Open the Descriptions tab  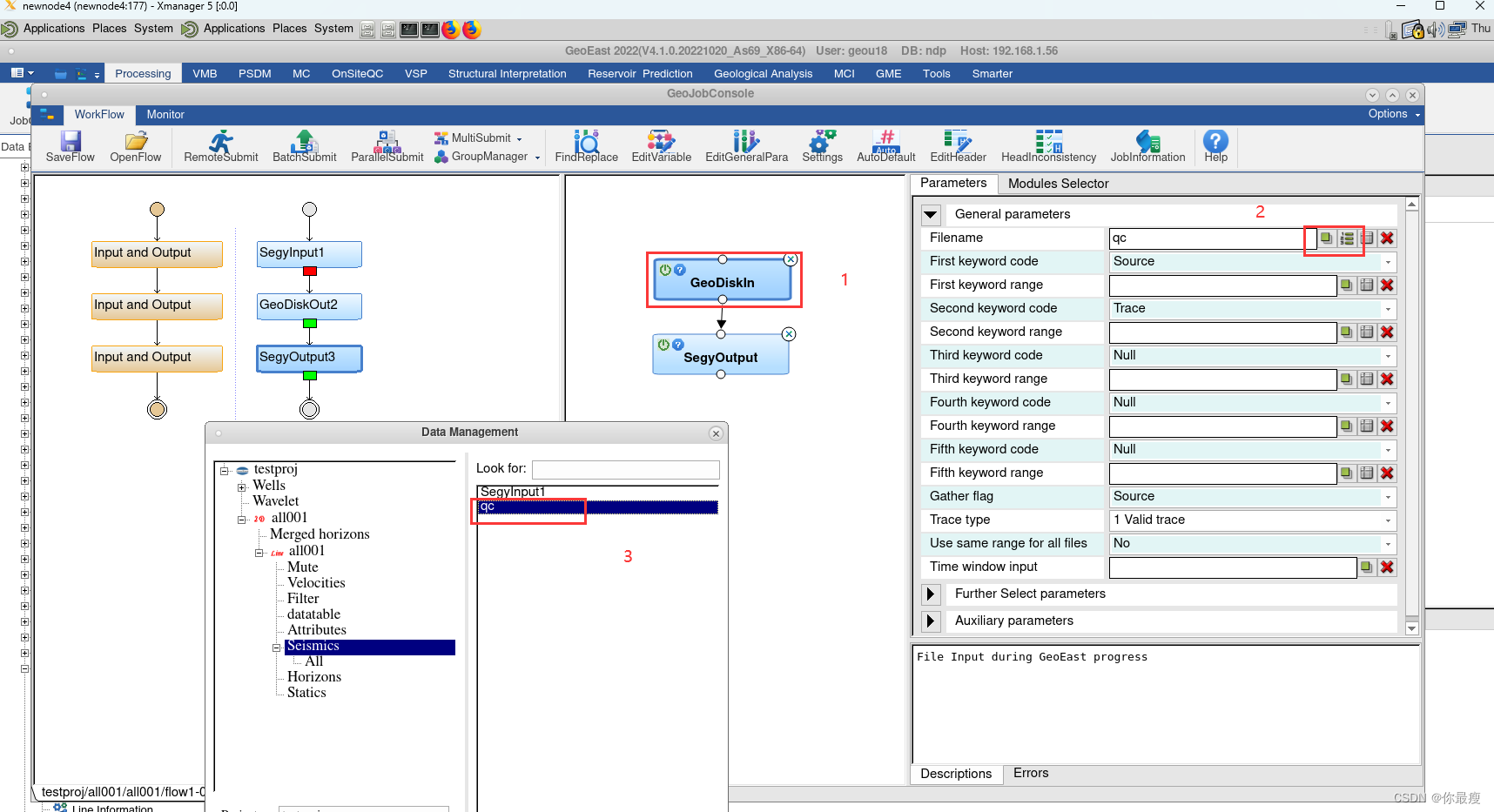point(956,774)
